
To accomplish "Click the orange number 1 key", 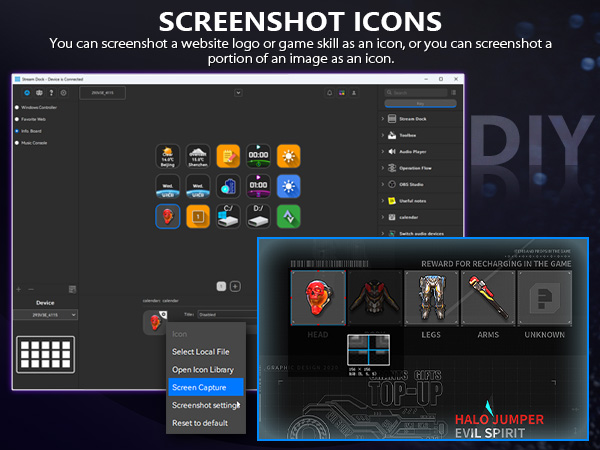I will (198, 217).
